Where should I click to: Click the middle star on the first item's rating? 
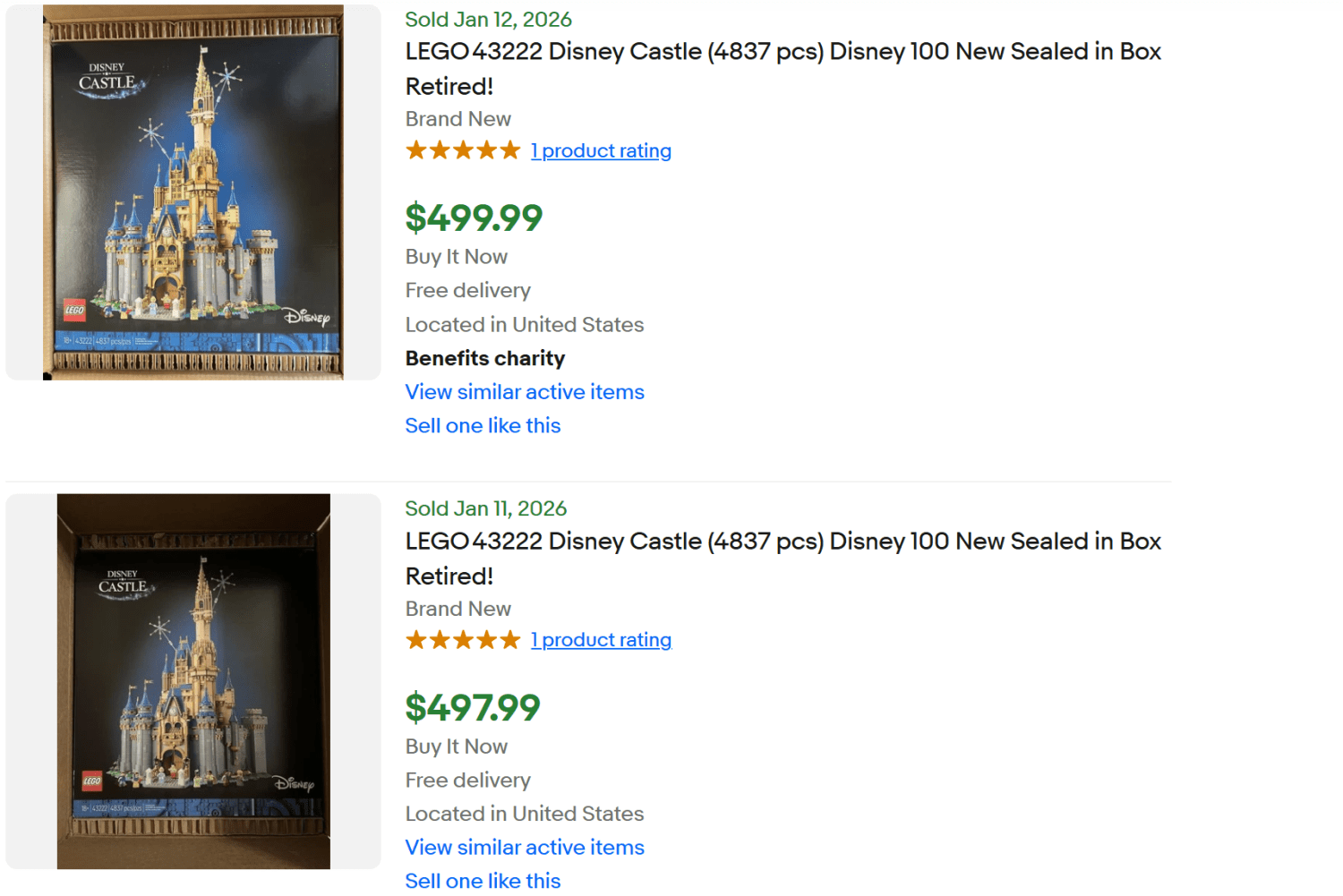(463, 149)
